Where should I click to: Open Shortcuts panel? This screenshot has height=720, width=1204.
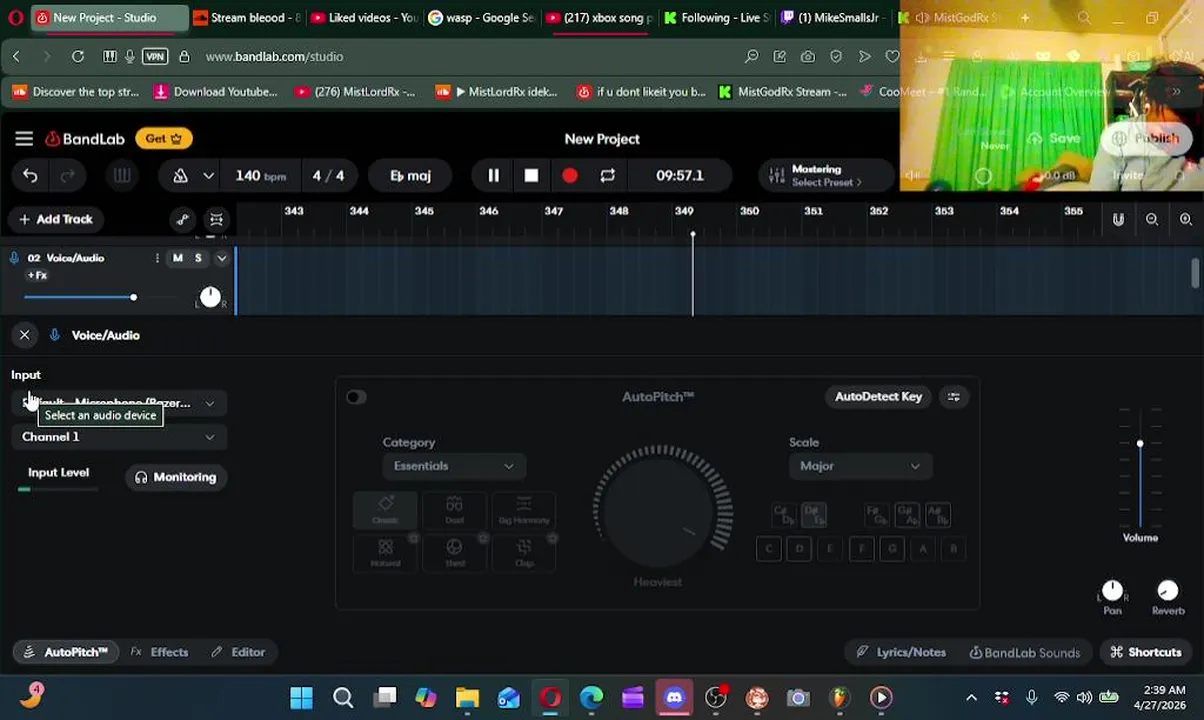pyautogui.click(x=1146, y=652)
